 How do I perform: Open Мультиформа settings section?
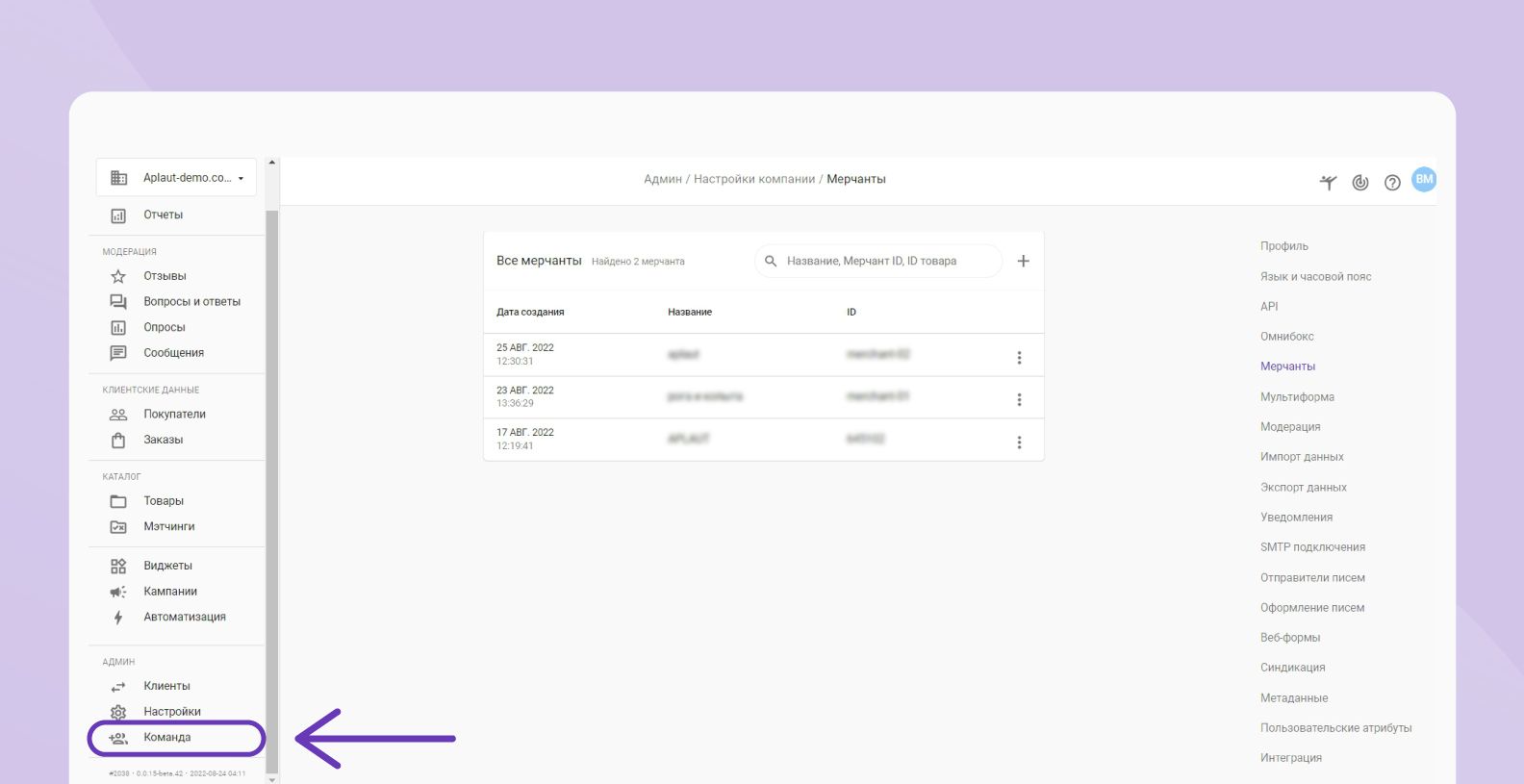tap(1296, 397)
